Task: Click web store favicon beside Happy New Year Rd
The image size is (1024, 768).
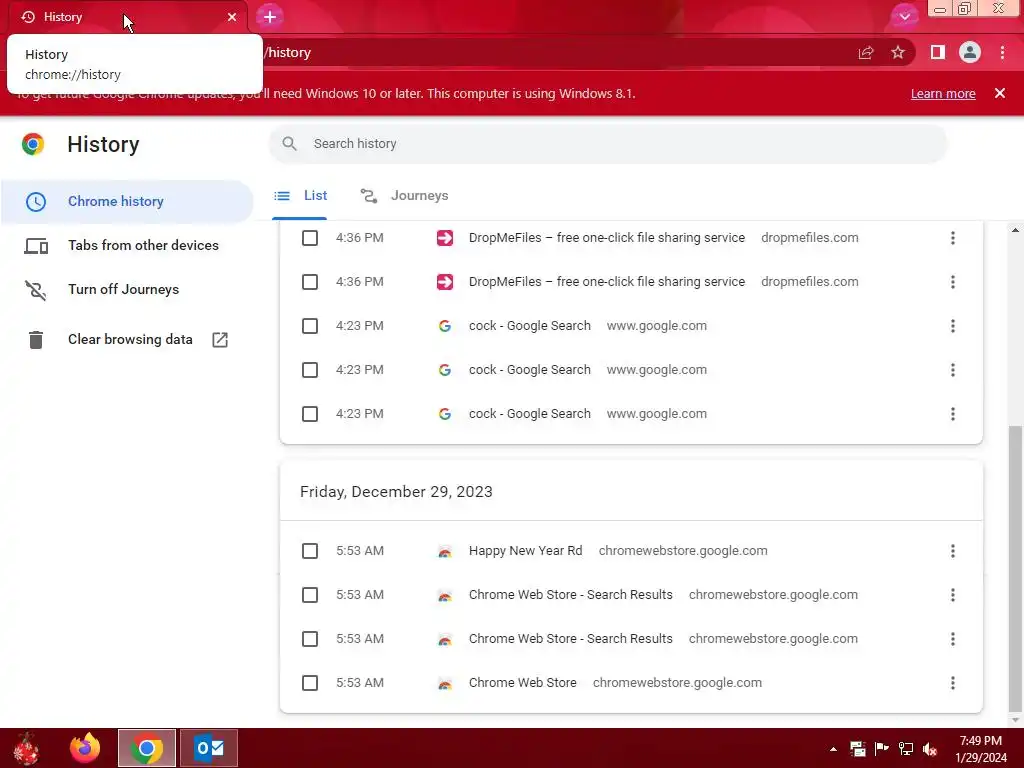Action: (x=445, y=552)
